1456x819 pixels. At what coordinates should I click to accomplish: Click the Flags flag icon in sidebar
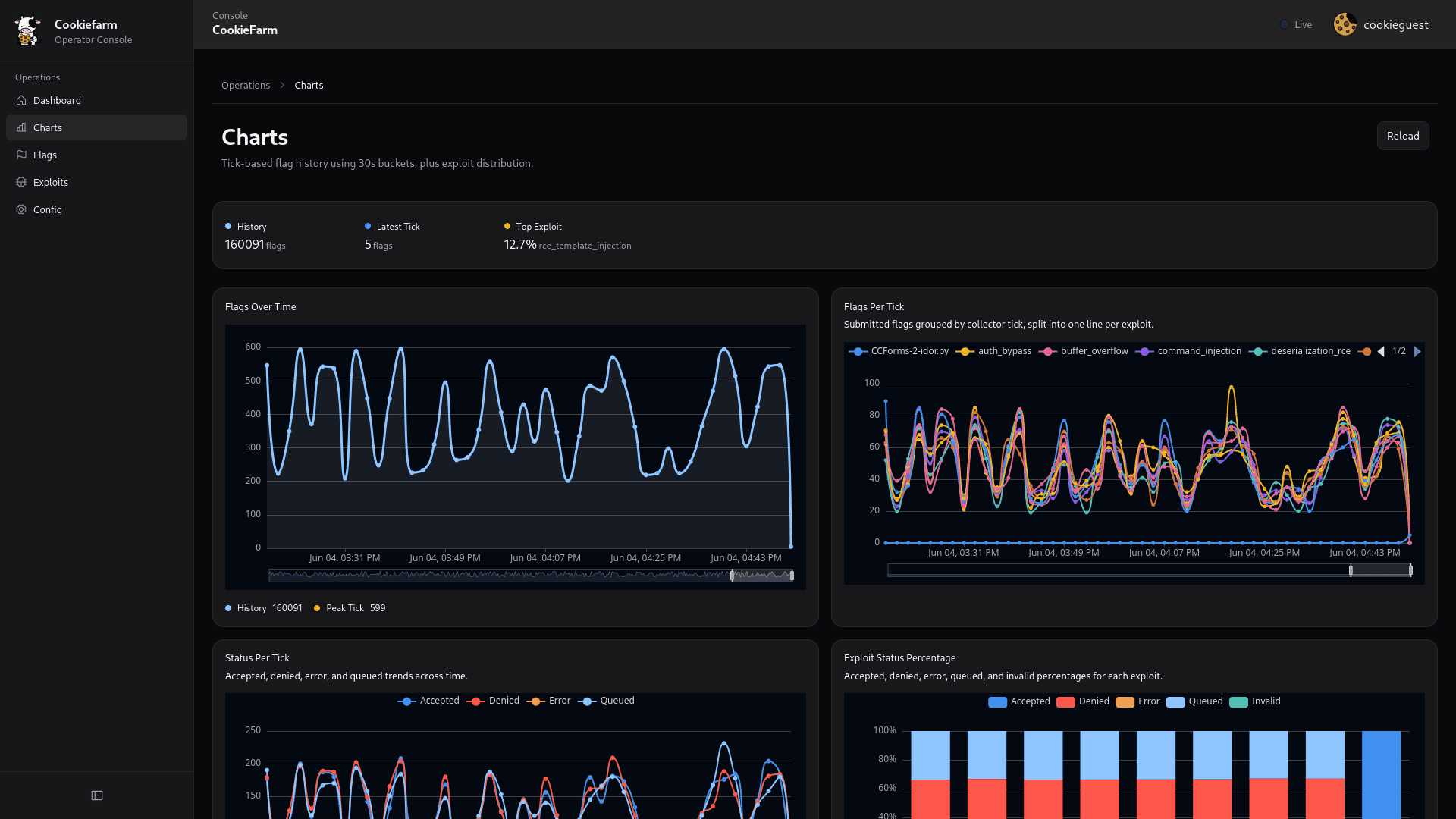coord(21,155)
